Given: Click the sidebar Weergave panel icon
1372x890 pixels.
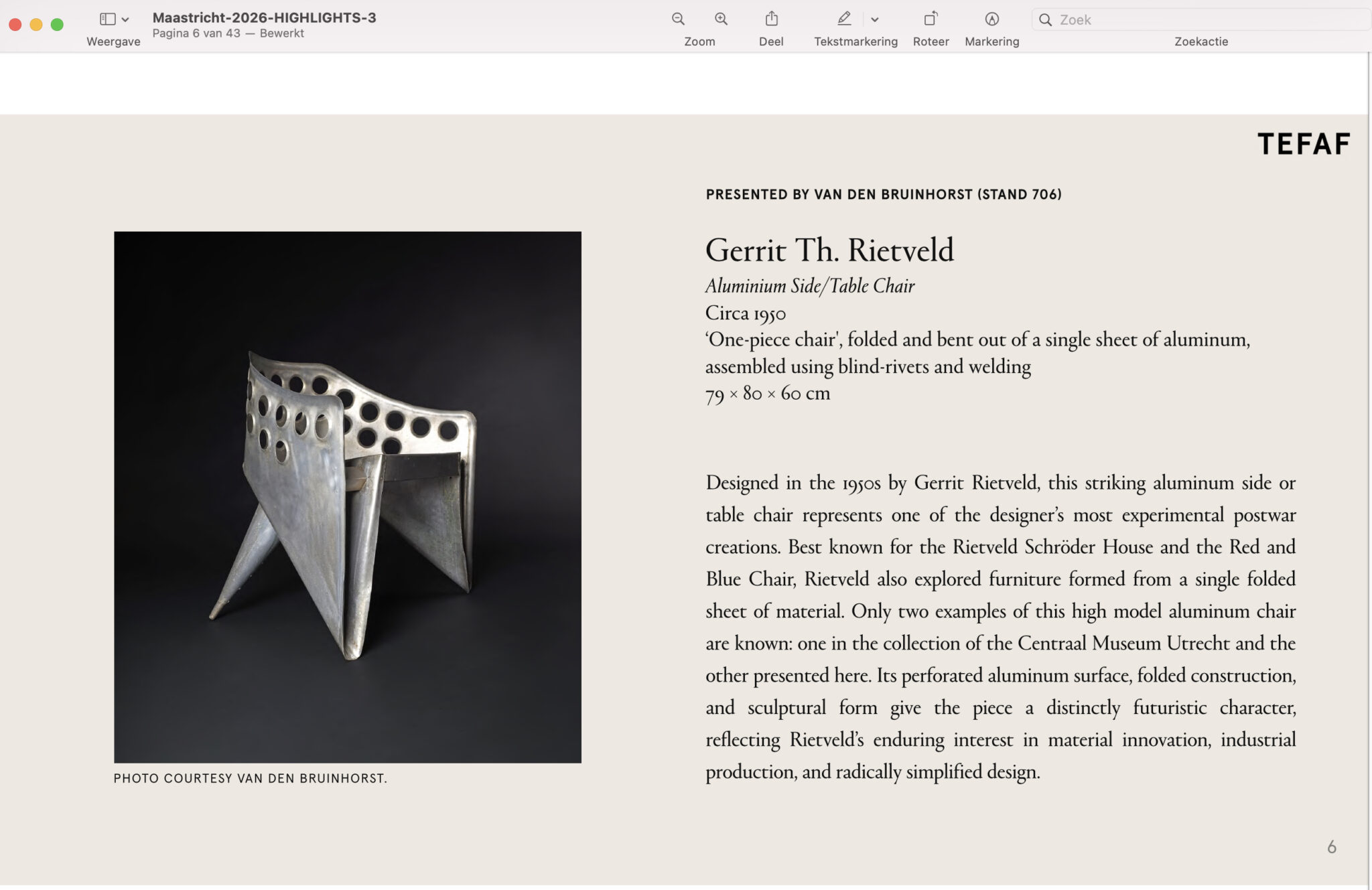Looking at the screenshot, I should 107,19.
